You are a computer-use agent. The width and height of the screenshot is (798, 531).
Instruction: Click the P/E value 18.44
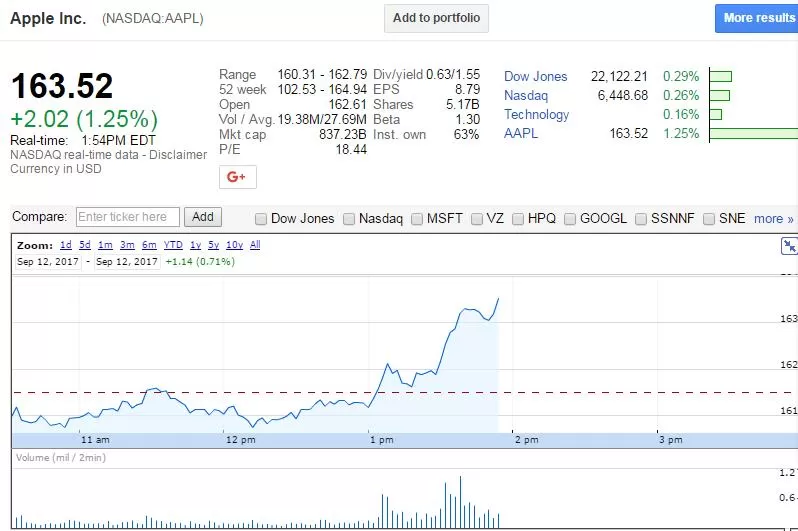coord(351,150)
